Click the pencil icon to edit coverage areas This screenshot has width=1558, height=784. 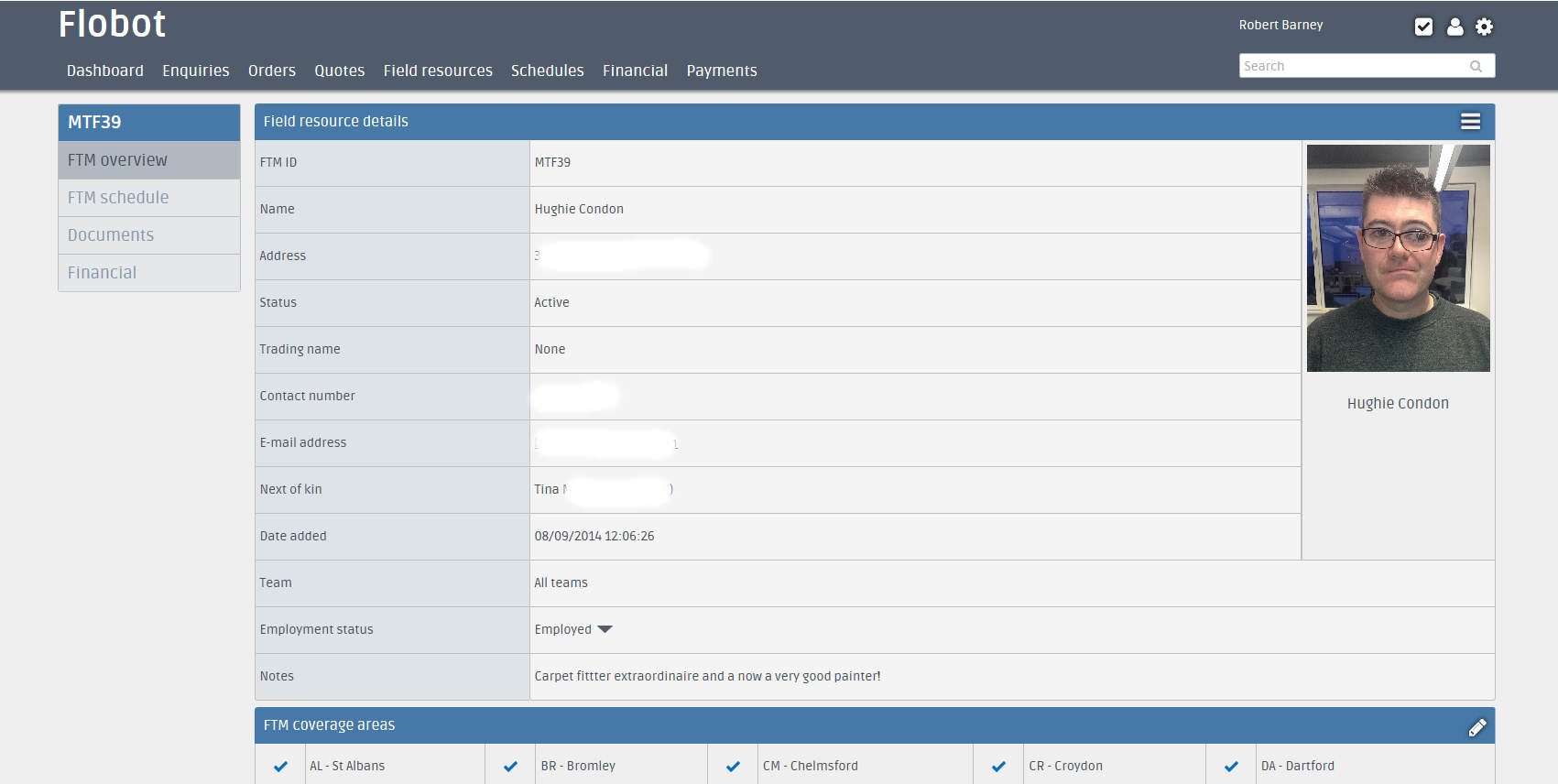[x=1476, y=727]
